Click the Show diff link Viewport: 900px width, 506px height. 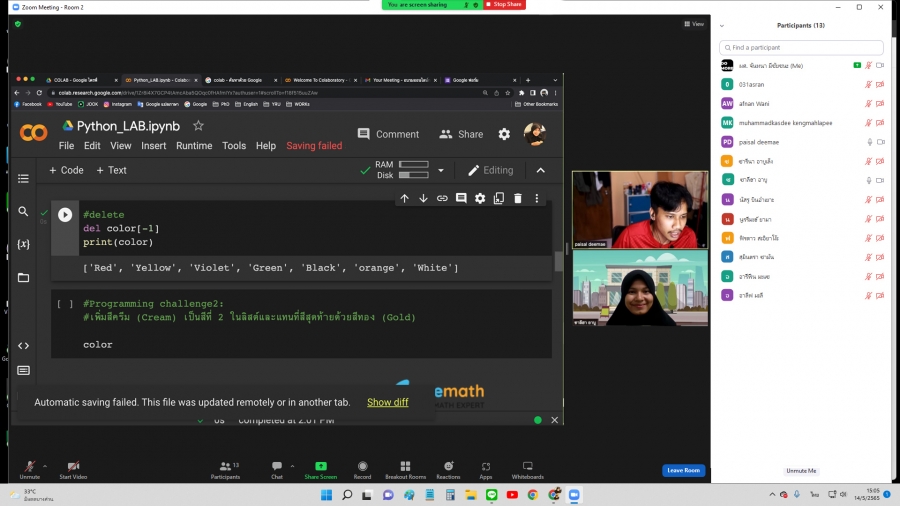(387, 402)
